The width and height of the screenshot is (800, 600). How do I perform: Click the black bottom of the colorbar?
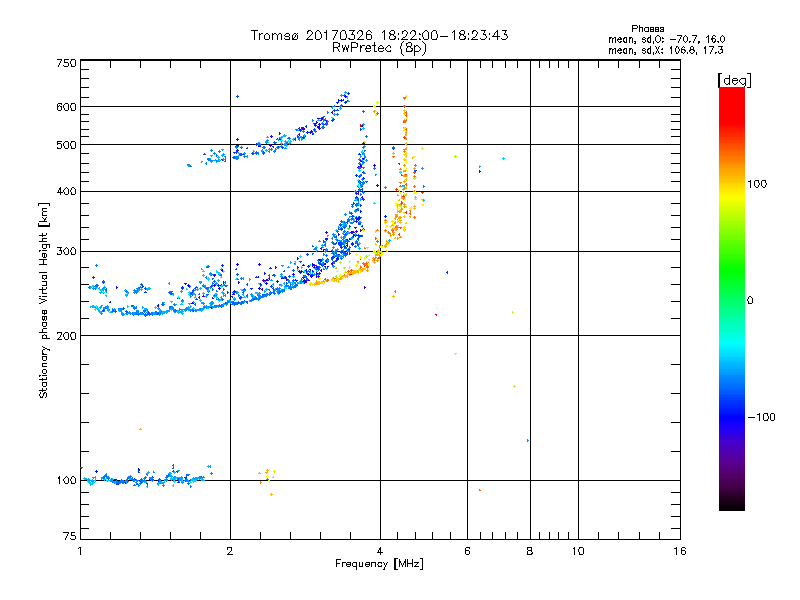pos(732,503)
